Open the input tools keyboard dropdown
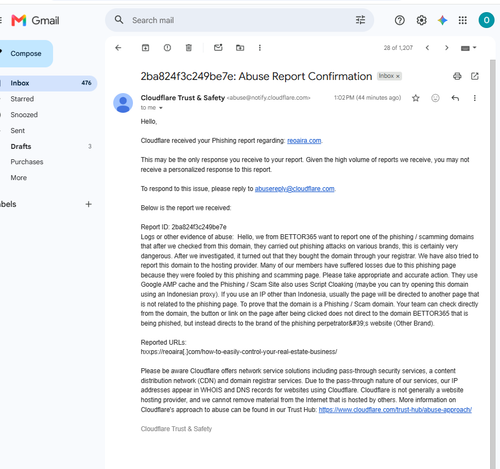This screenshot has height=469, width=500. click(468, 48)
